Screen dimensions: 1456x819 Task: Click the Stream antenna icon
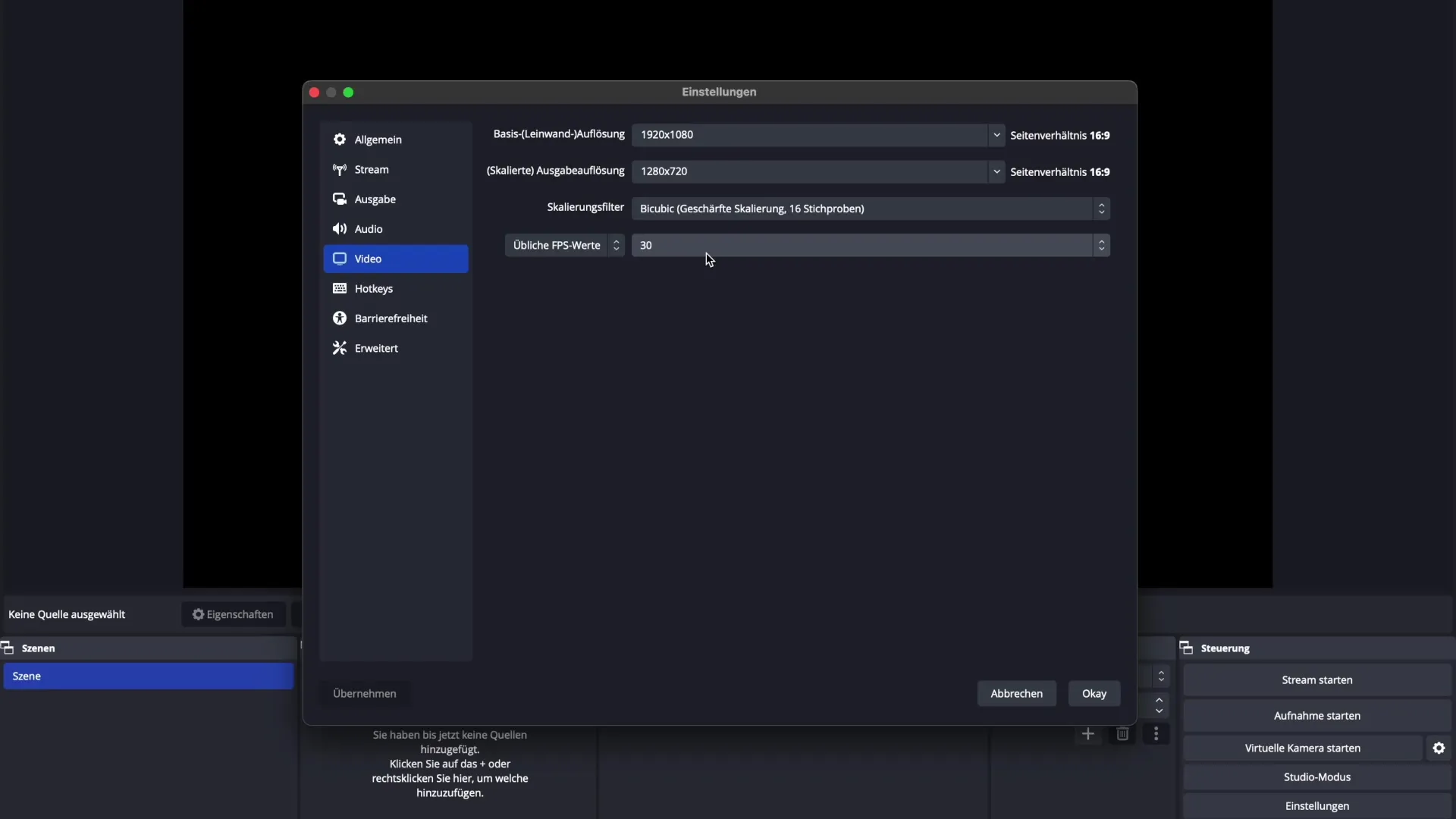(x=340, y=169)
